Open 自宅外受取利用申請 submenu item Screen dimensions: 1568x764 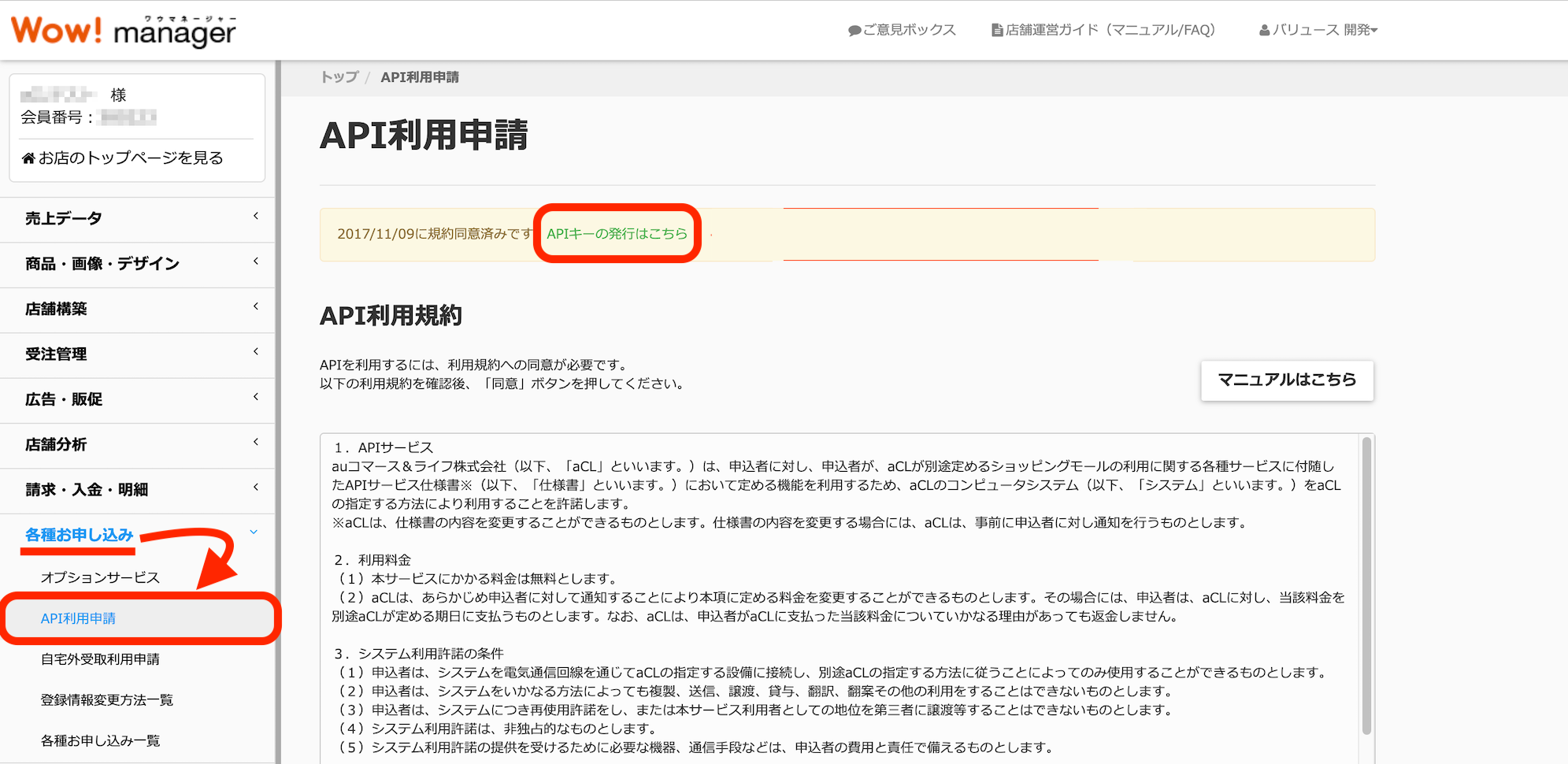[100, 659]
